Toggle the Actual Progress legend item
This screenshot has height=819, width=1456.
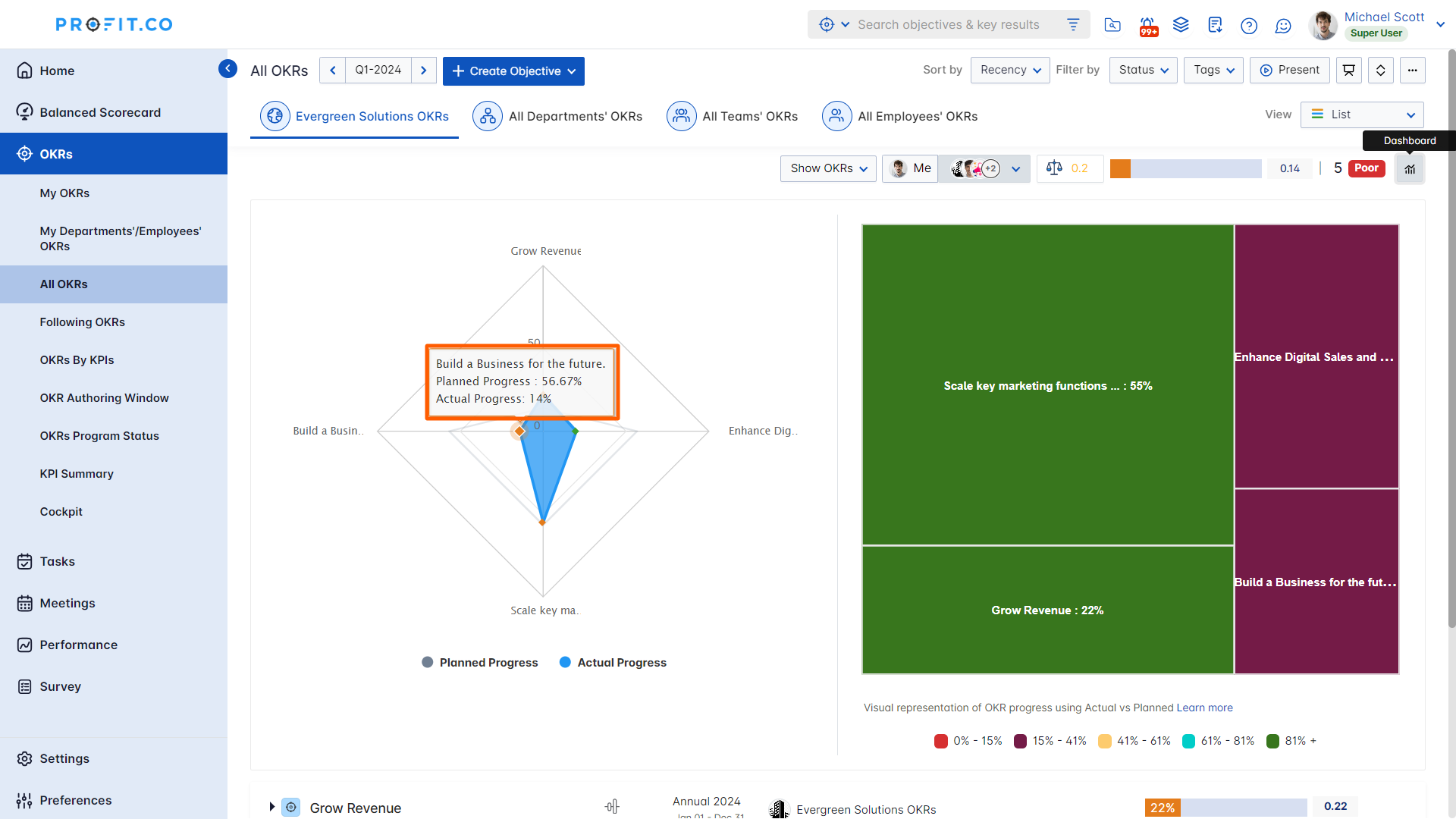pyautogui.click(x=613, y=662)
